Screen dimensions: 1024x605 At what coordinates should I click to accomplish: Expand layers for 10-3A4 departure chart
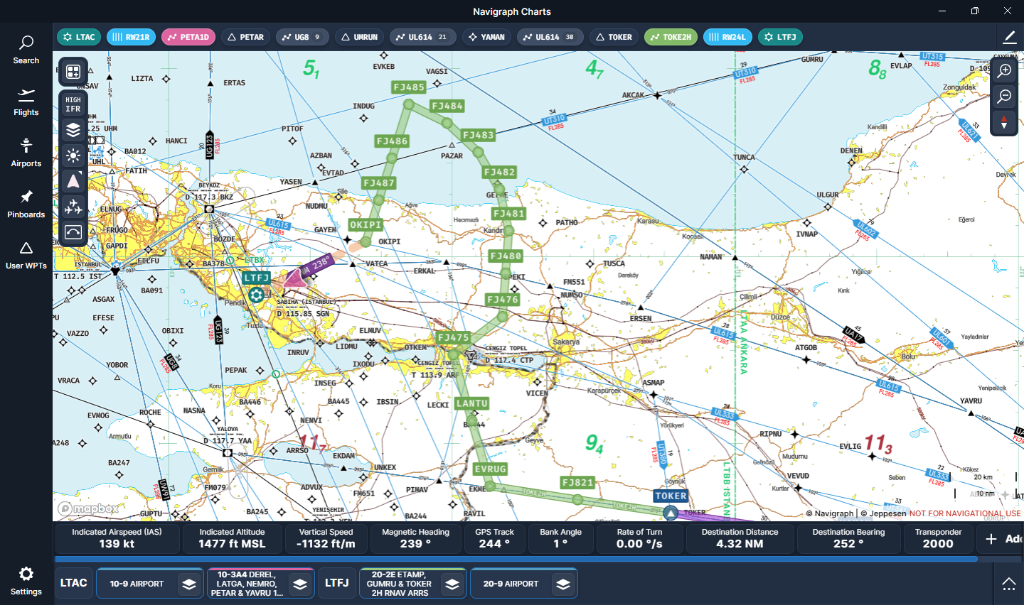[300, 583]
